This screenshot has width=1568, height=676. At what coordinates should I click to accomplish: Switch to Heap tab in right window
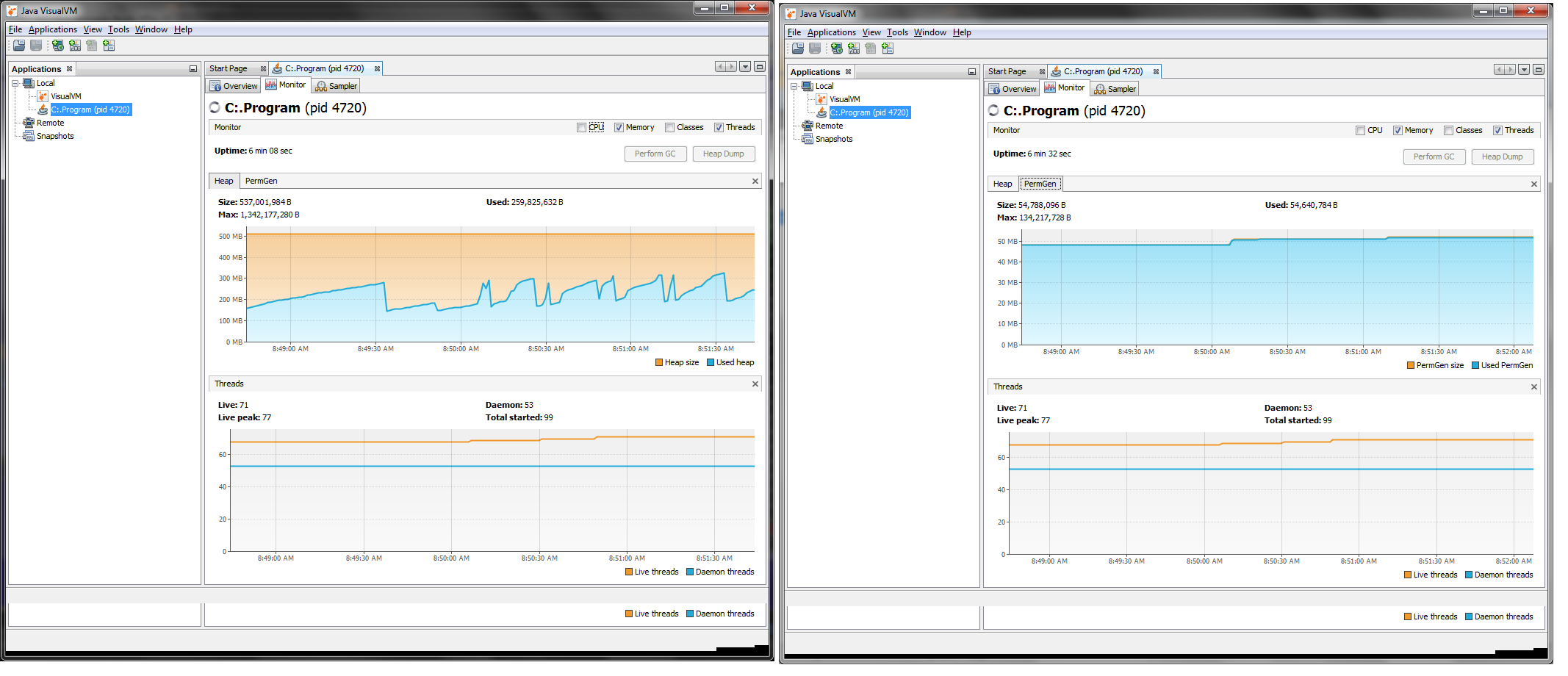(x=1003, y=184)
